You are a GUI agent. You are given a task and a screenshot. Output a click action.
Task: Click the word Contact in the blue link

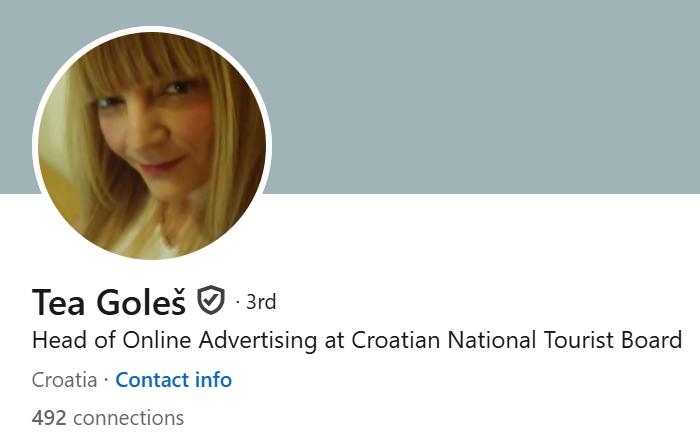152,380
